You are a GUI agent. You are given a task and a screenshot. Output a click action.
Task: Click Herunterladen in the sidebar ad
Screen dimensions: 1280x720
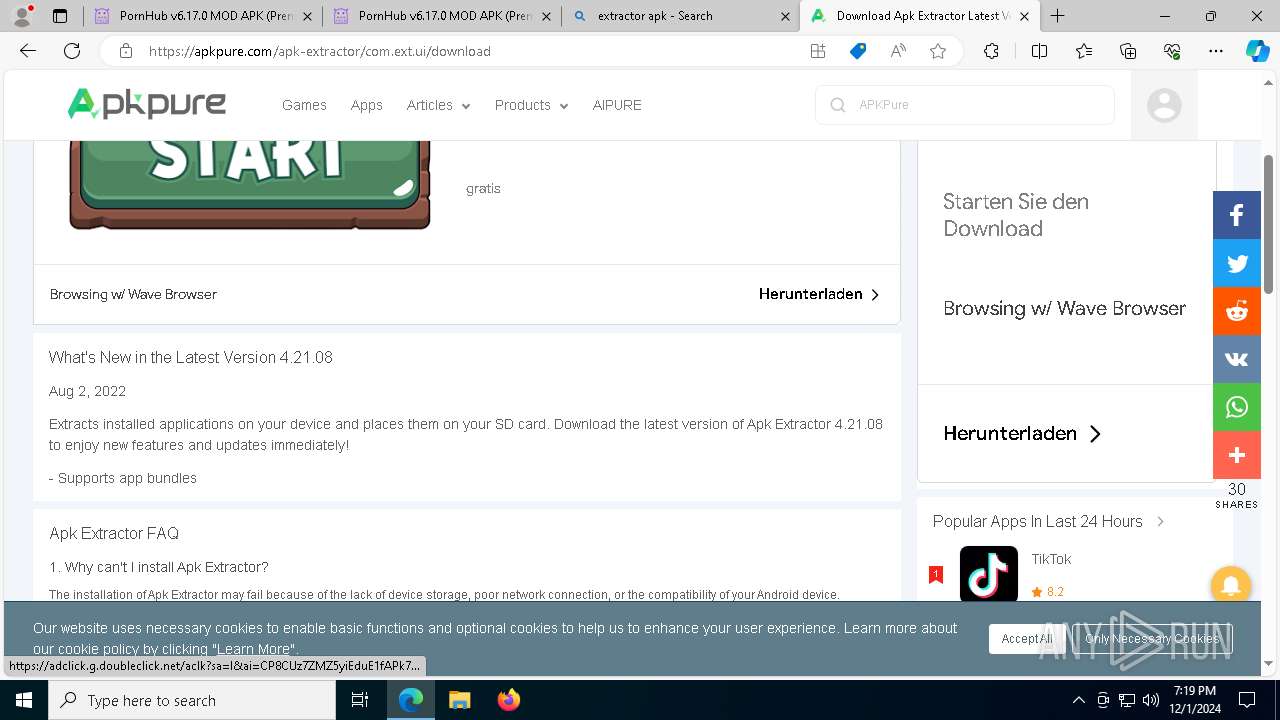pyautogui.click(x=1022, y=433)
